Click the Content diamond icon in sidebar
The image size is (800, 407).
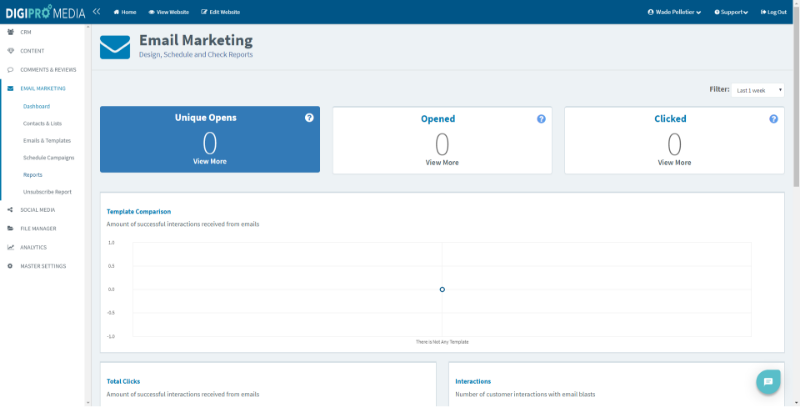10,51
